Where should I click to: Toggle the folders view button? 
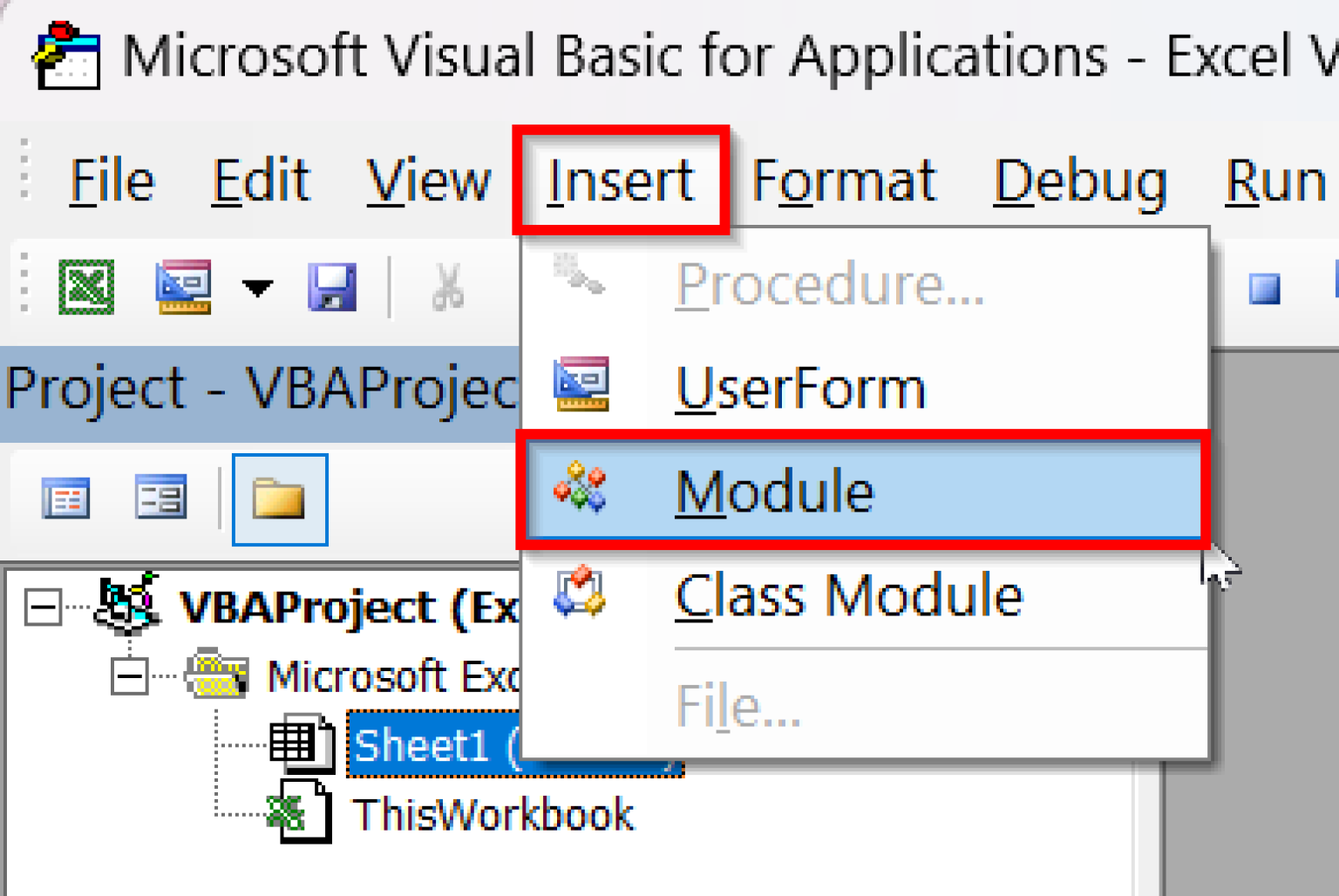pos(280,499)
